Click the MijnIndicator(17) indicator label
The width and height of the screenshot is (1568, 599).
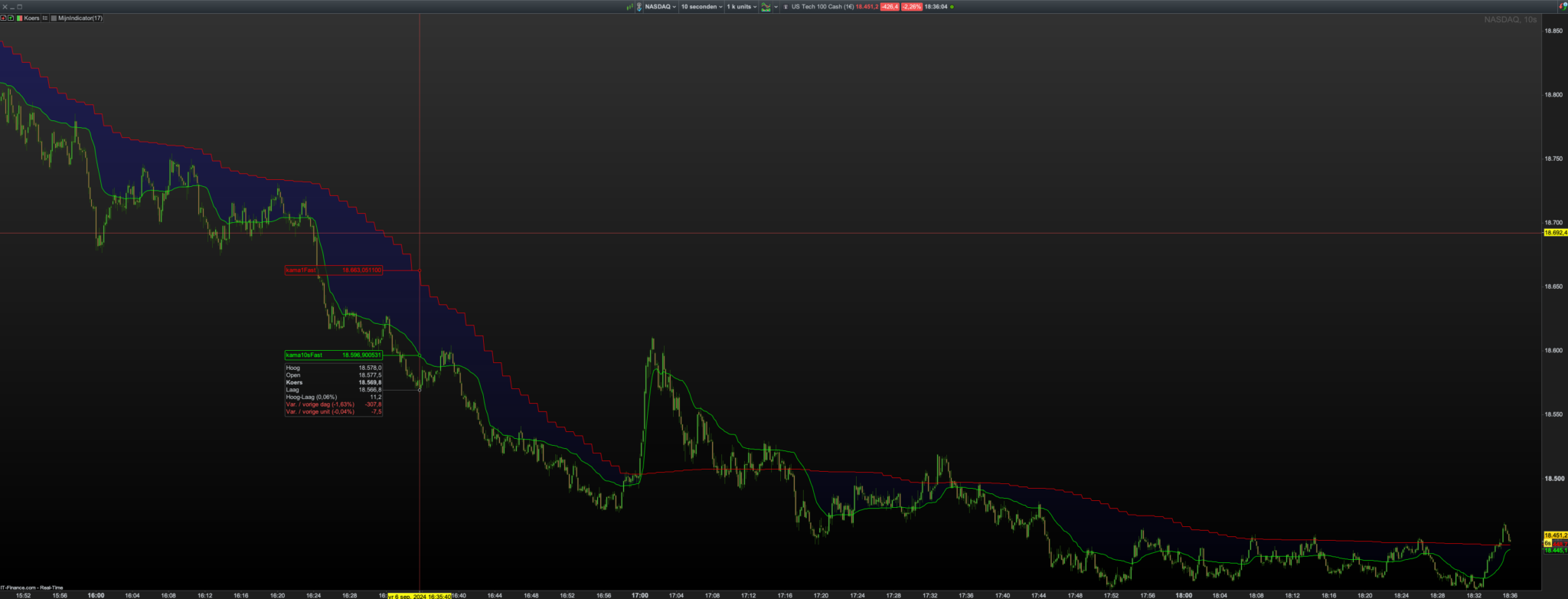pos(80,18)
